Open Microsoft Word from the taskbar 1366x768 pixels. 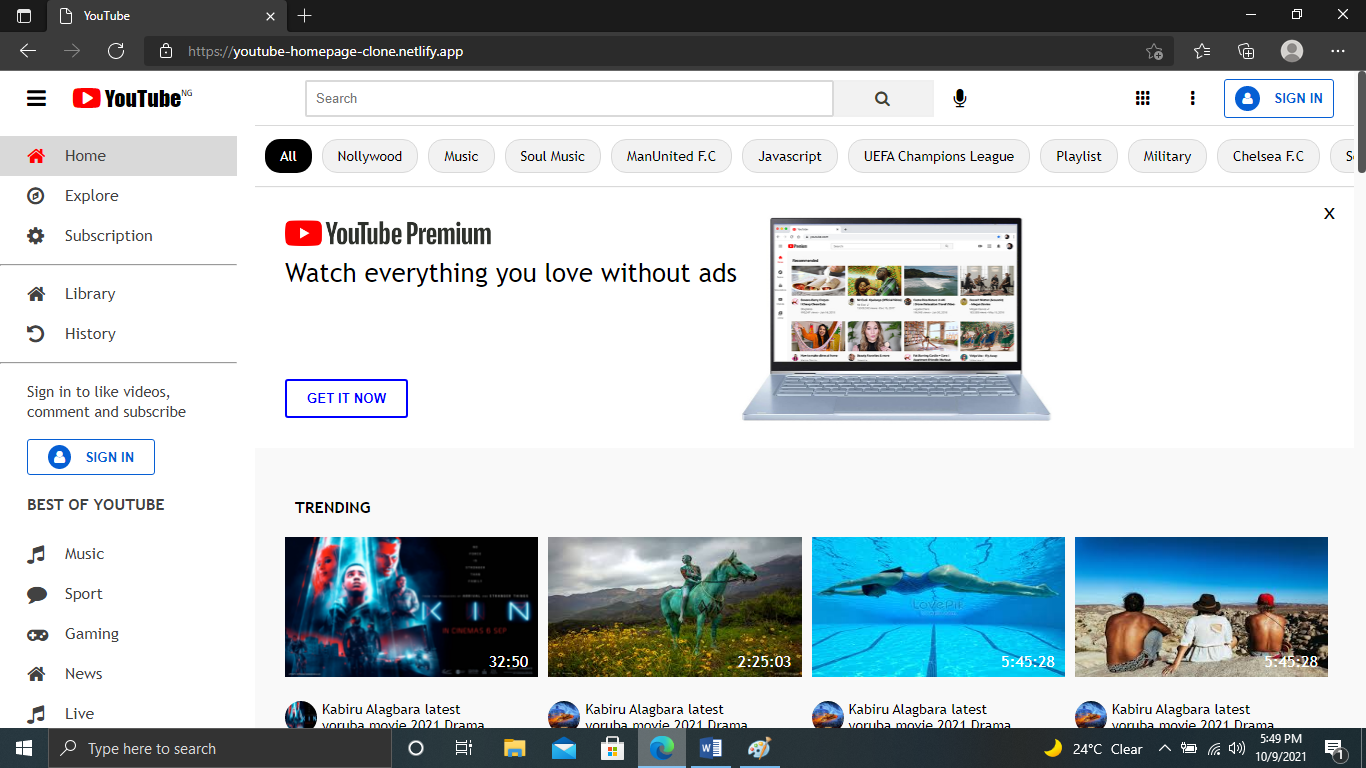(711, 748)
